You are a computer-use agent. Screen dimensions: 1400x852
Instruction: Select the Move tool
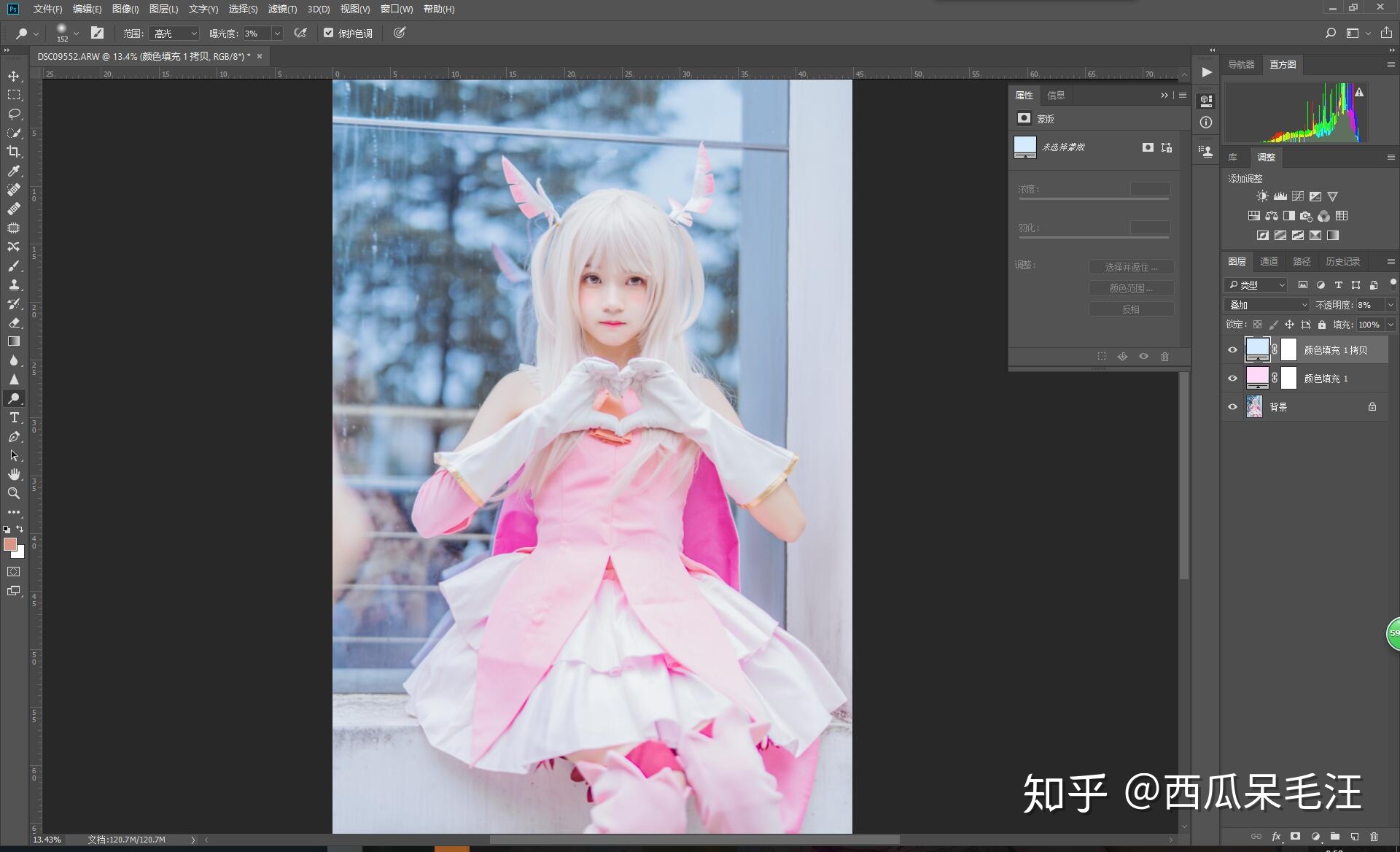14,76
